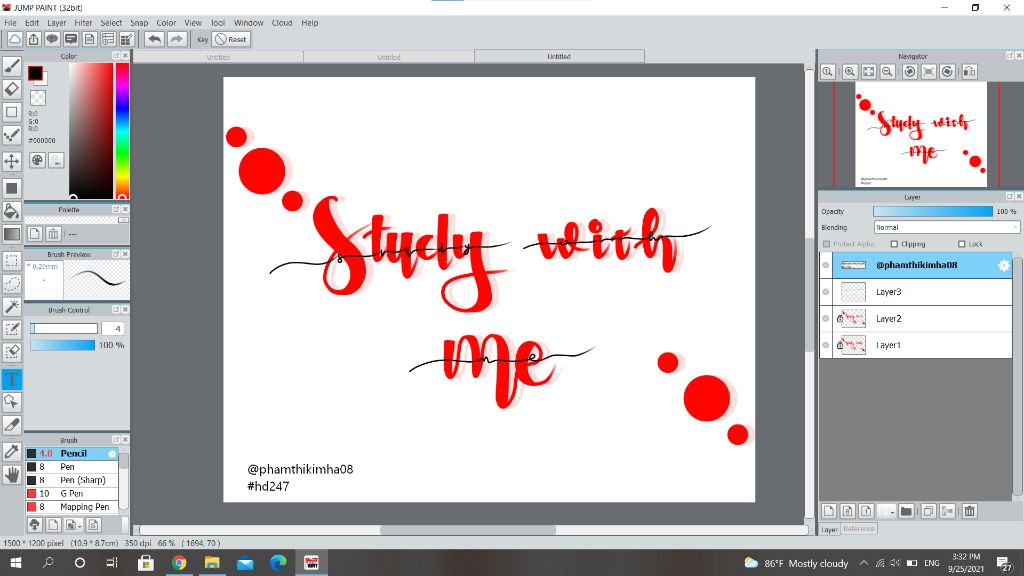Viewport: 1024px width, 576px height.
Task: Enable the Lock checkbox
Action: [961, 244]
